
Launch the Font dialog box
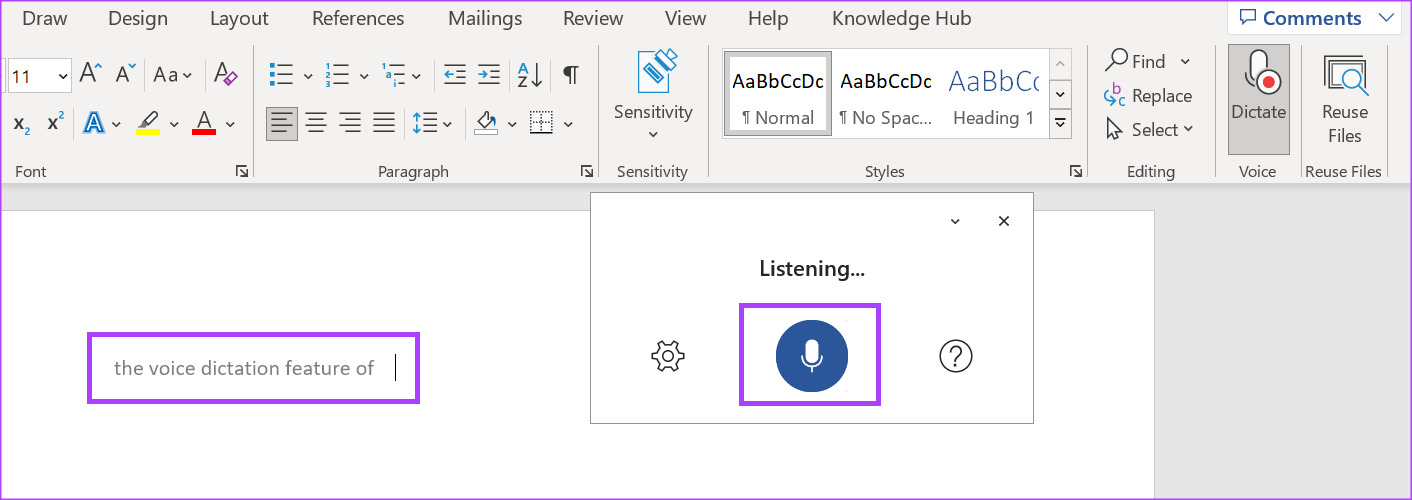coord(241,172)
